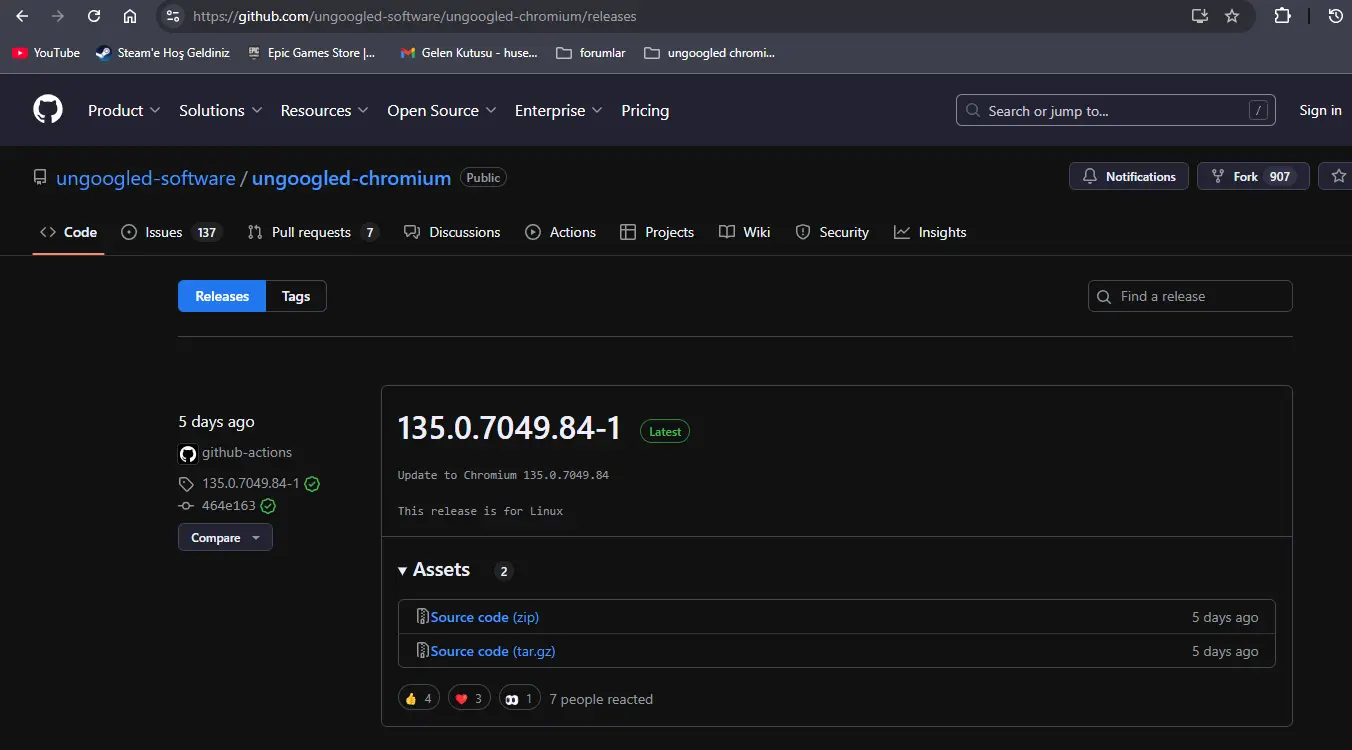Click the Fork button
Screen dimensions: 1352x750
click(x=1253, y=176)
